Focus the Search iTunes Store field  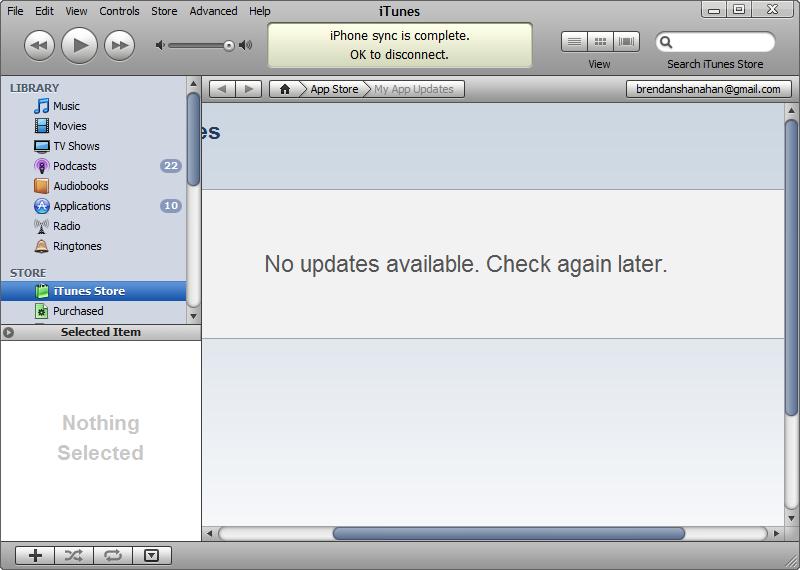click(715, 42)
